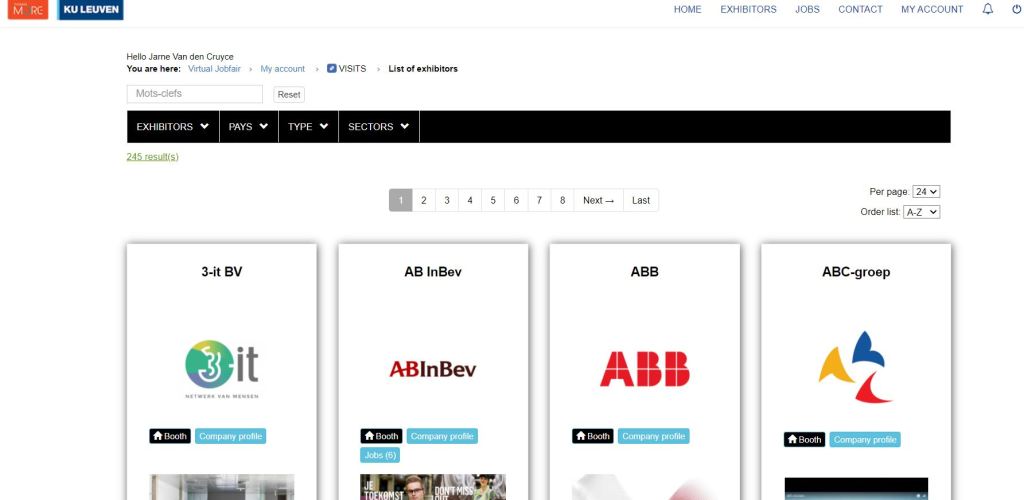The image size is (1024, 500).
Task: Click the red ABB logo
Action: [644, 368]
